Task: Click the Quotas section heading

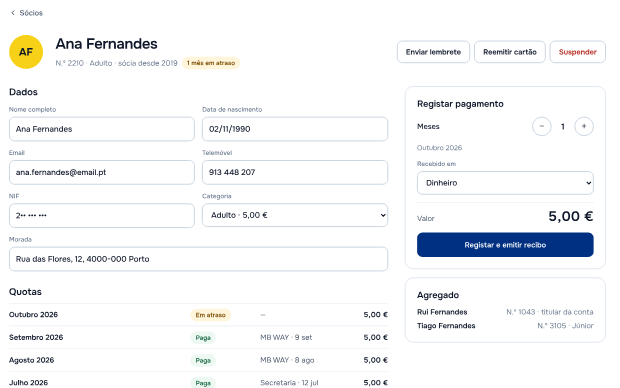Action: [x=25, y=292]
